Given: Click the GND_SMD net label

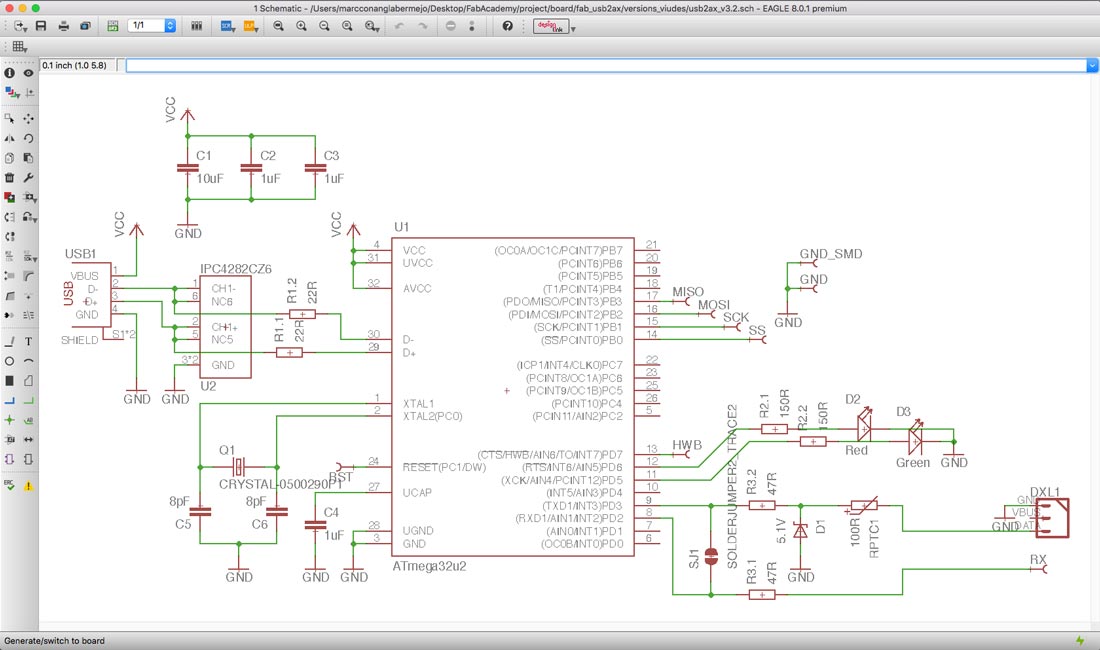Looking at the screenshot, I should pyautogui.click(x=831, y=254).
